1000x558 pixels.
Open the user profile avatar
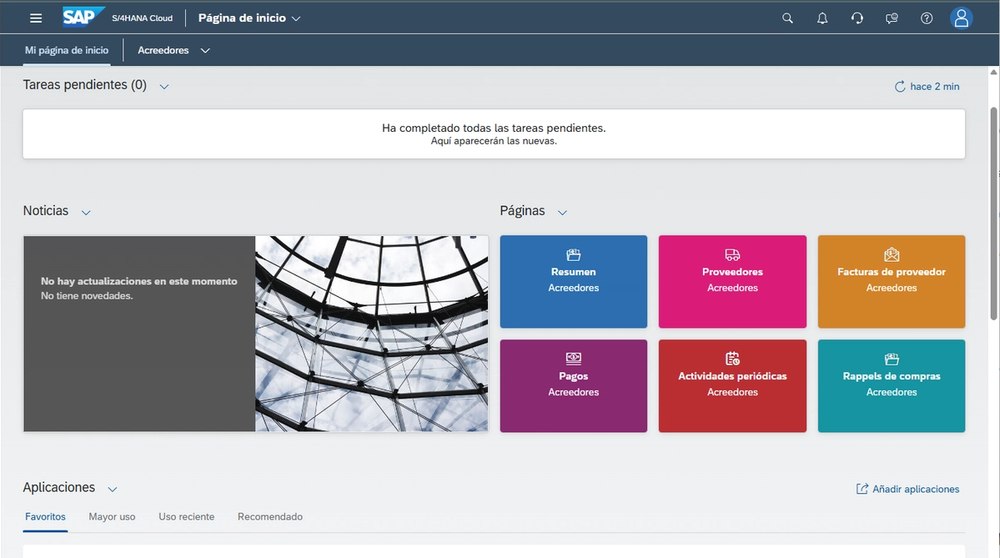coord(961,18)
